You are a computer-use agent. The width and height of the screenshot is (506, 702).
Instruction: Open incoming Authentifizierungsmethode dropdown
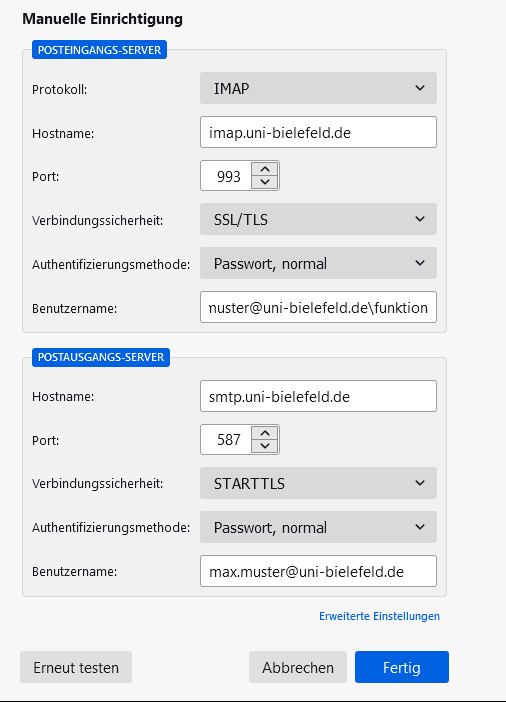coord(318,263)
